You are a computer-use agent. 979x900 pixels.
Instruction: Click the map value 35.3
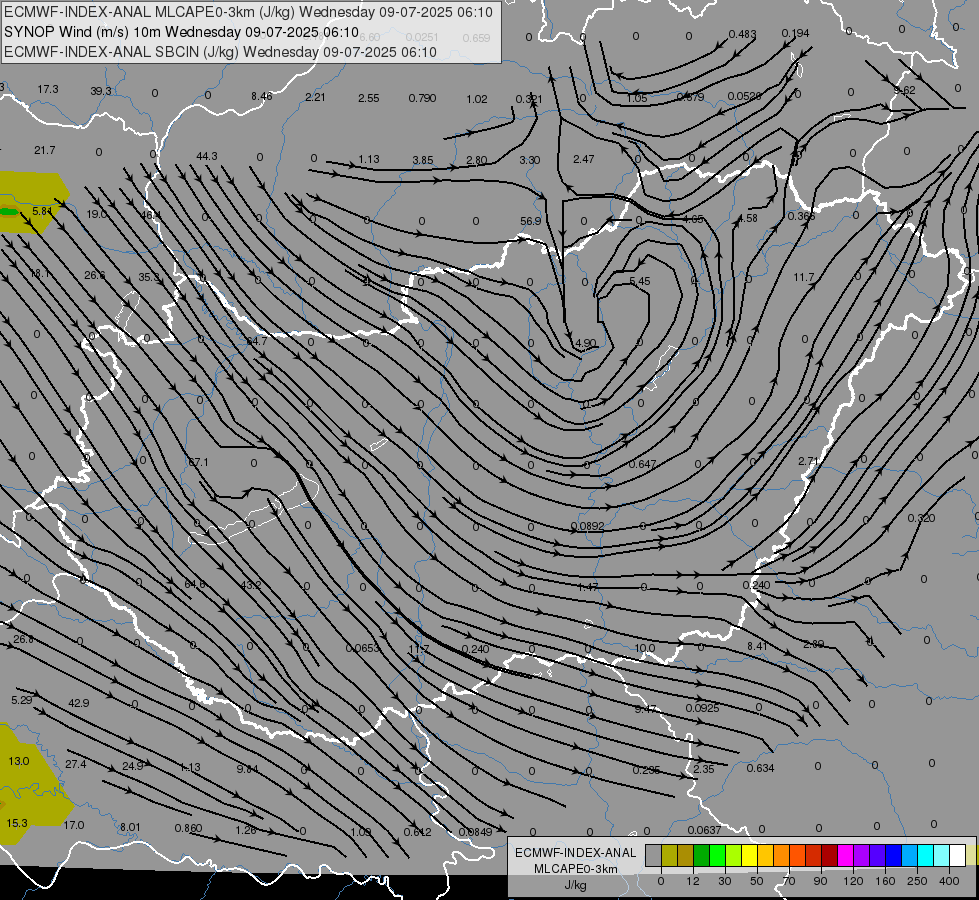point(149,277)
